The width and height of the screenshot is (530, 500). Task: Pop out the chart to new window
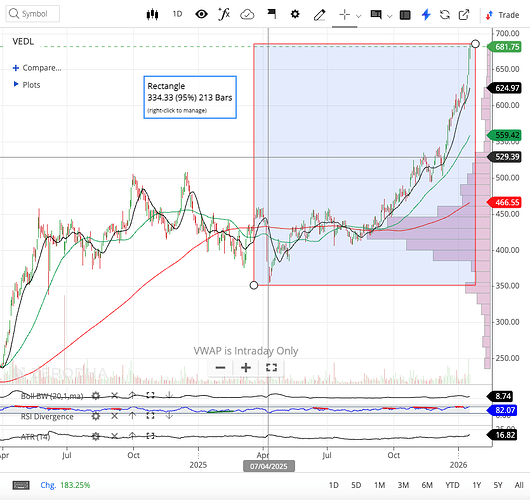click(464, 15)
